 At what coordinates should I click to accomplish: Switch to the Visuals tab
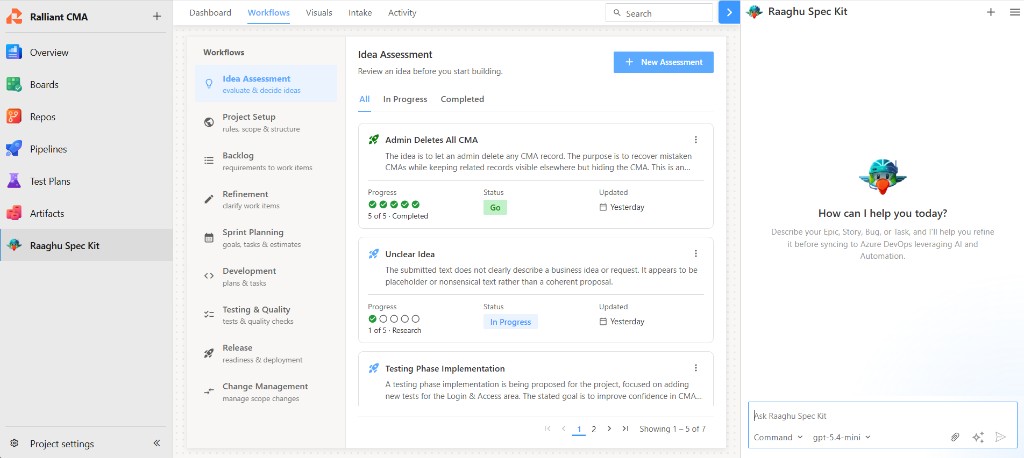[319, 12]
